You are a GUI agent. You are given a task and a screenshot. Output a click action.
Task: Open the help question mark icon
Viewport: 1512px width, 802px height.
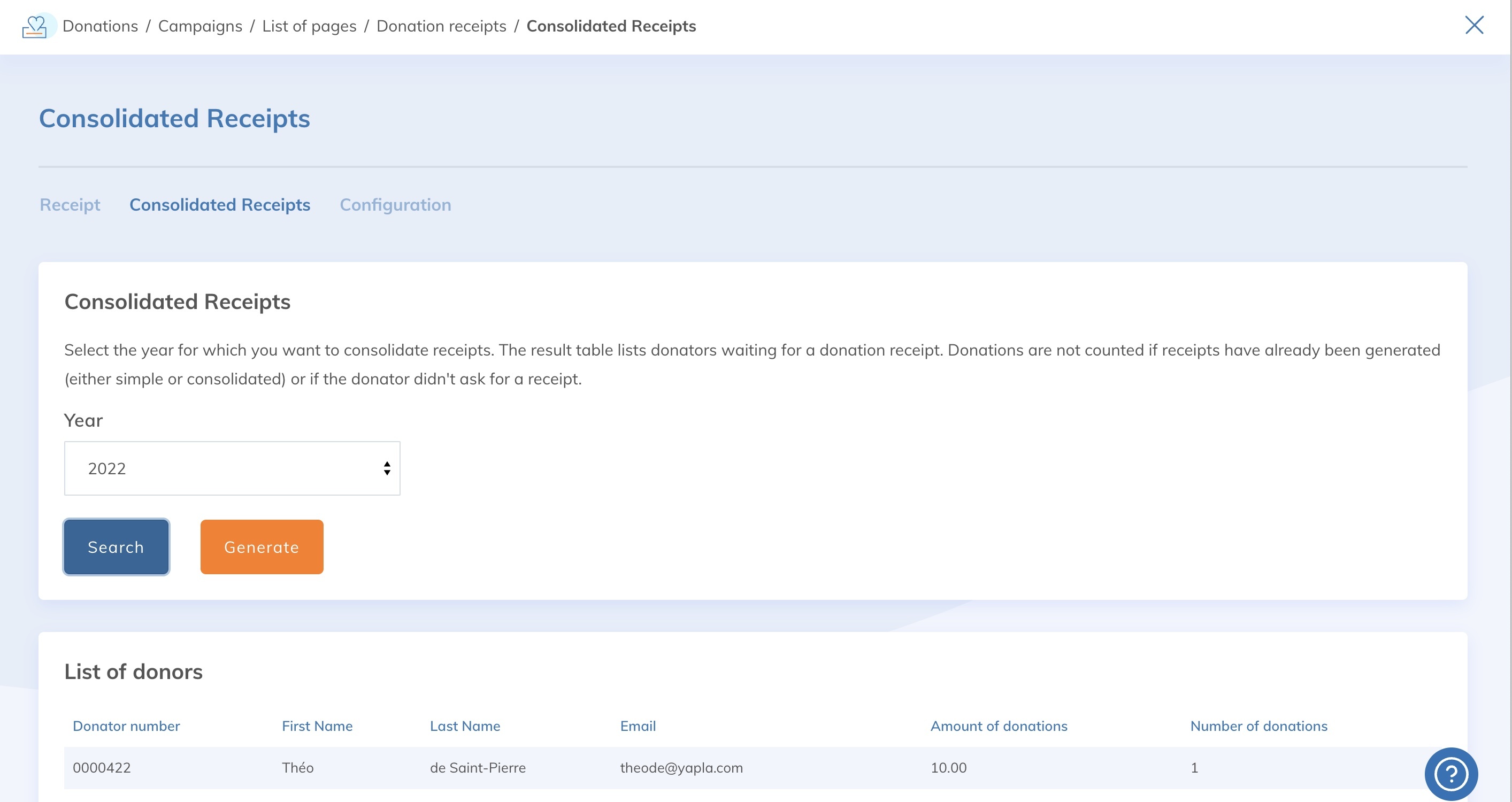point(1452,774)
